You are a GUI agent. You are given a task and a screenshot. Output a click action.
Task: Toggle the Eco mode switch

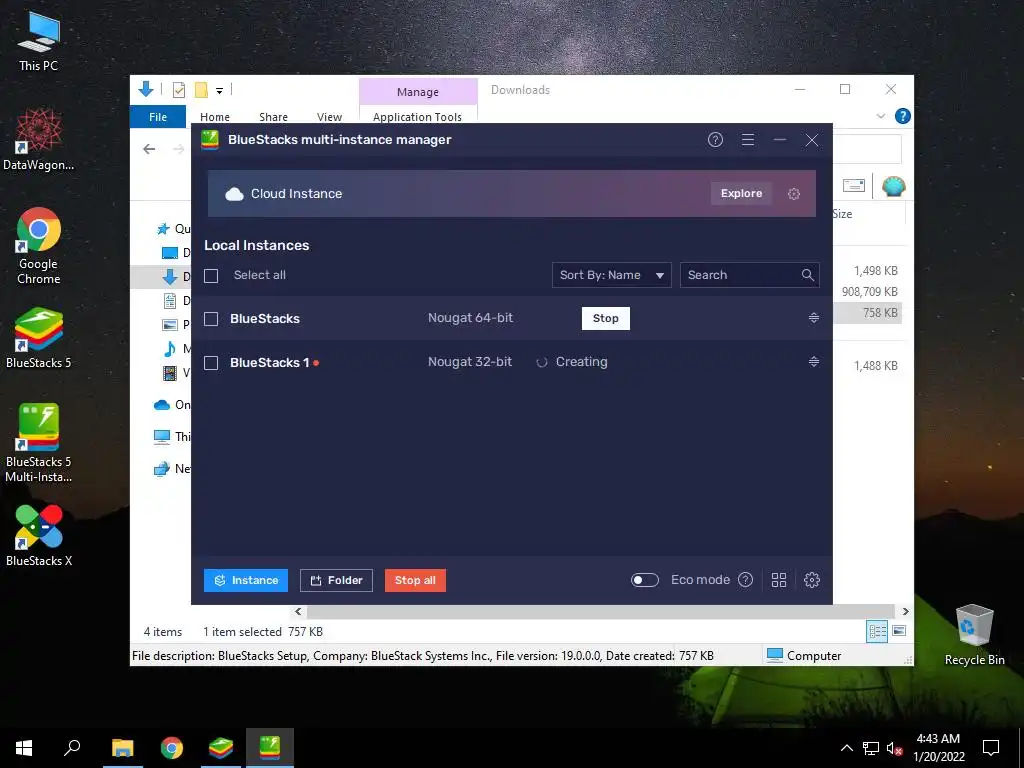point(645,580)
